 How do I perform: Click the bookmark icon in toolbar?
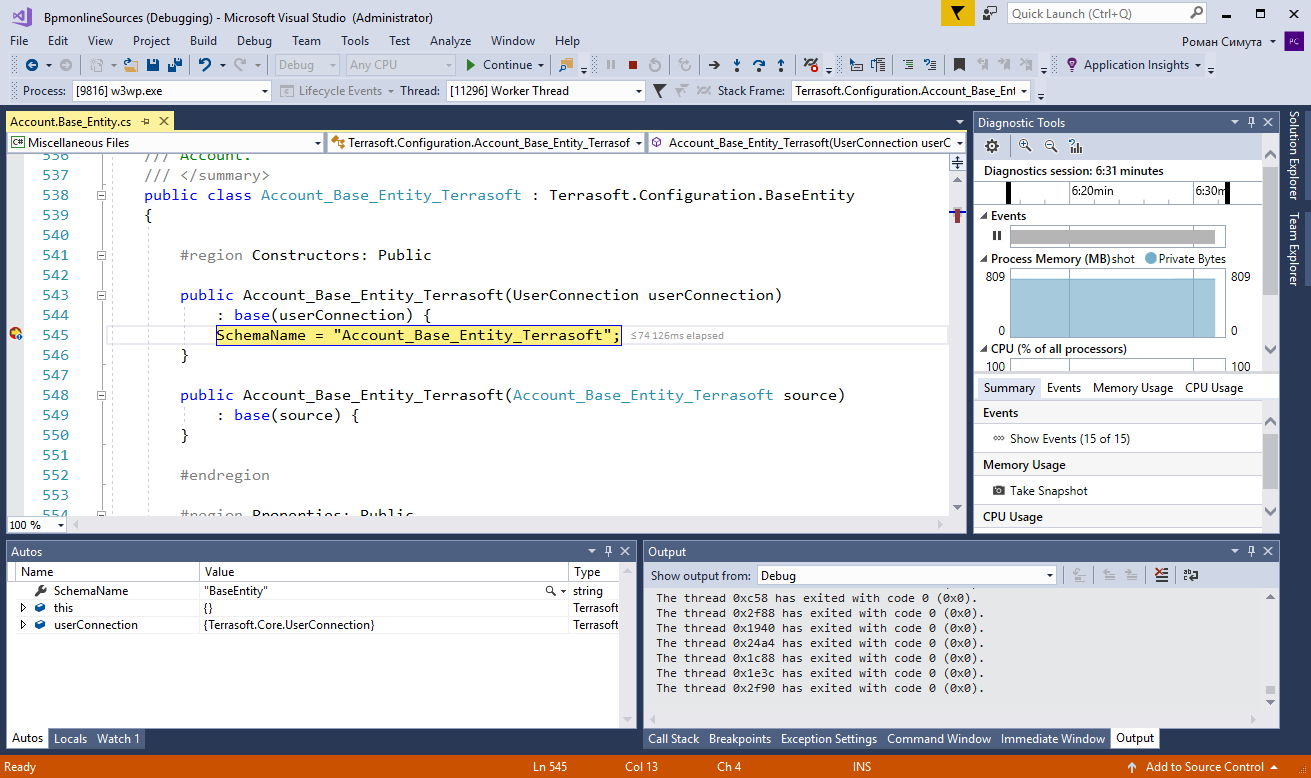tap(959, 65)
